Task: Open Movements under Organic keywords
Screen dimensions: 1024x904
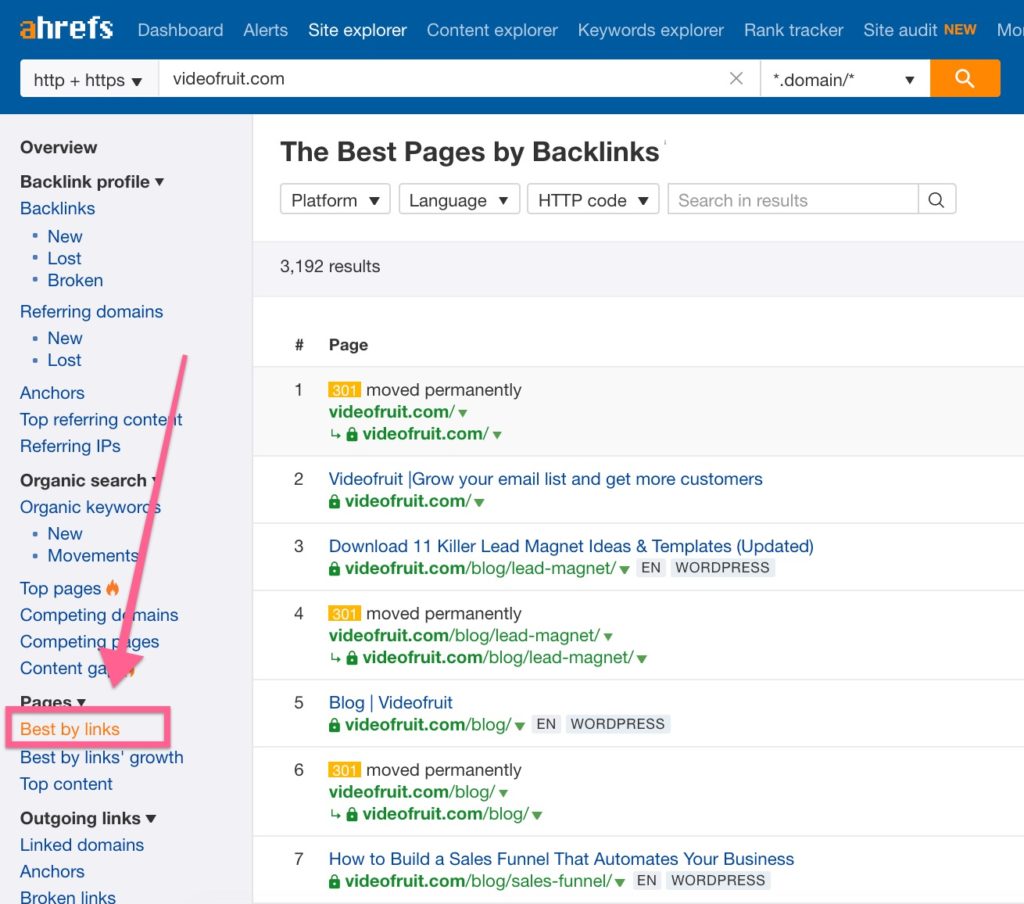Action: [93, 556]
